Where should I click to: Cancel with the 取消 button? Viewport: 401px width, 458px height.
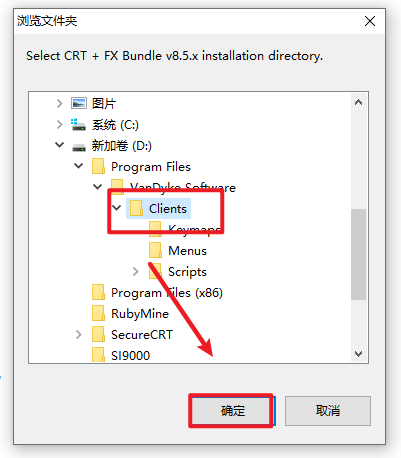[x=328, y=411]
